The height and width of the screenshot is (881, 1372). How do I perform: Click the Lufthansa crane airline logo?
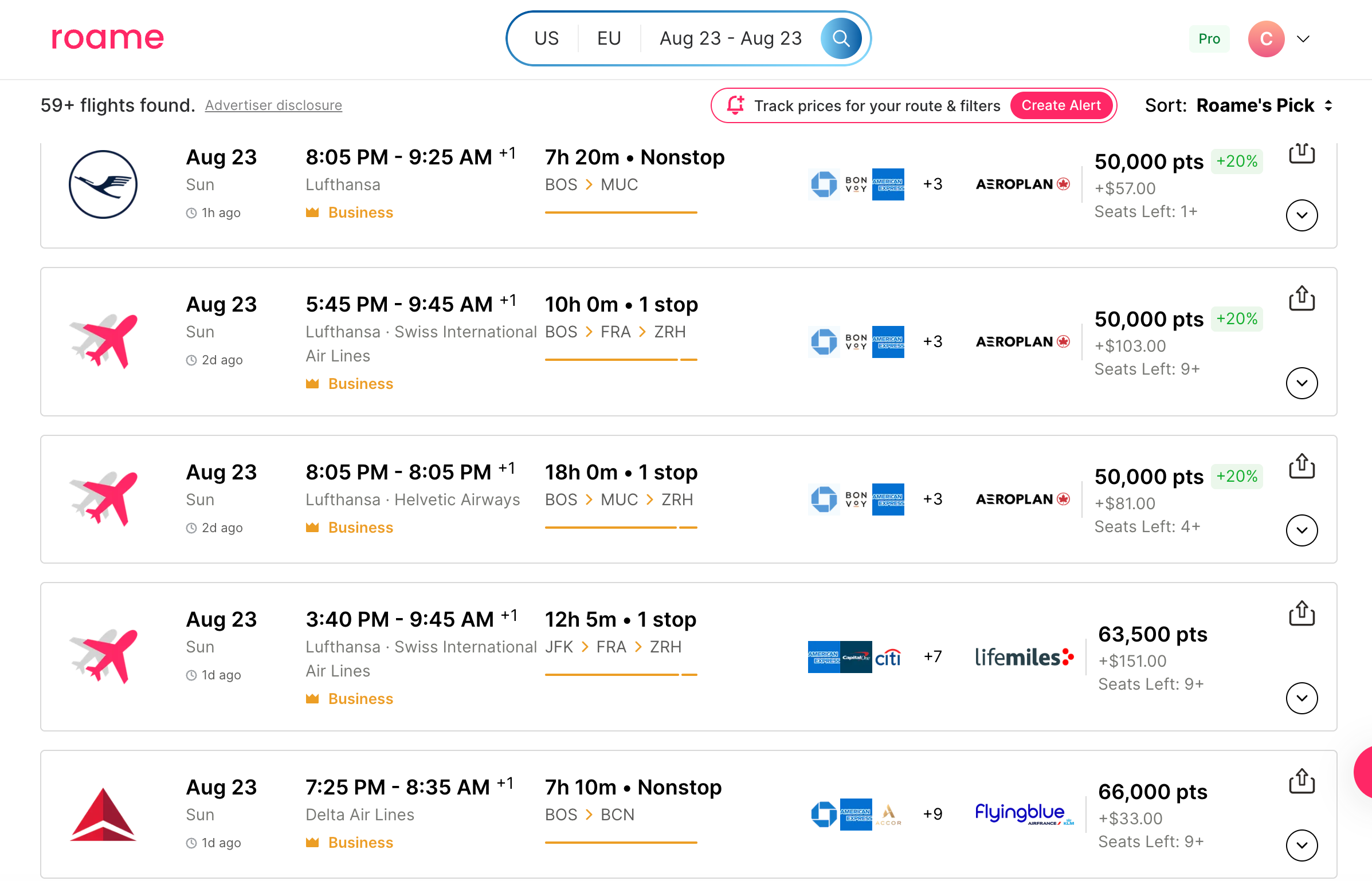pos(103,184)
